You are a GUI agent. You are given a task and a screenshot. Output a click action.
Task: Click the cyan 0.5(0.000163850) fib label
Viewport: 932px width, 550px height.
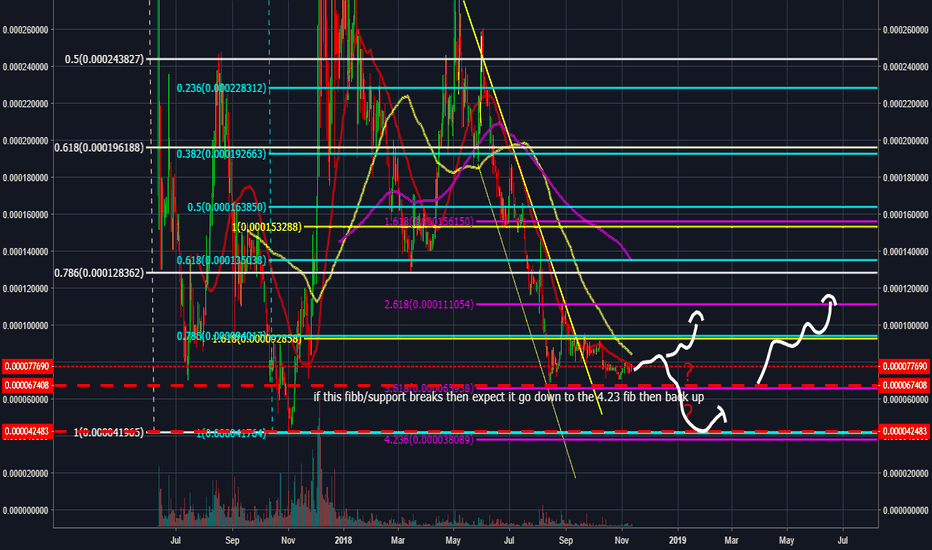pyautogui.click(x=227, y=207)
